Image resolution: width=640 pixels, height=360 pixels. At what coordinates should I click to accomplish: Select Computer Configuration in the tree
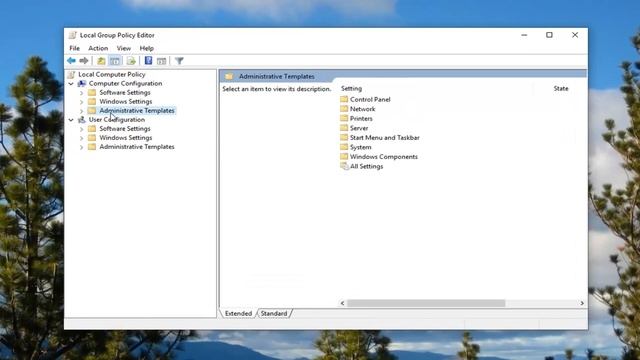click(125, 83)
